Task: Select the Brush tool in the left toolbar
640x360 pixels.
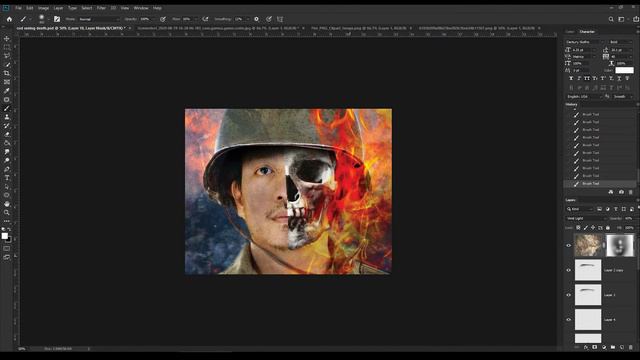Action: (x=7, y=108)
